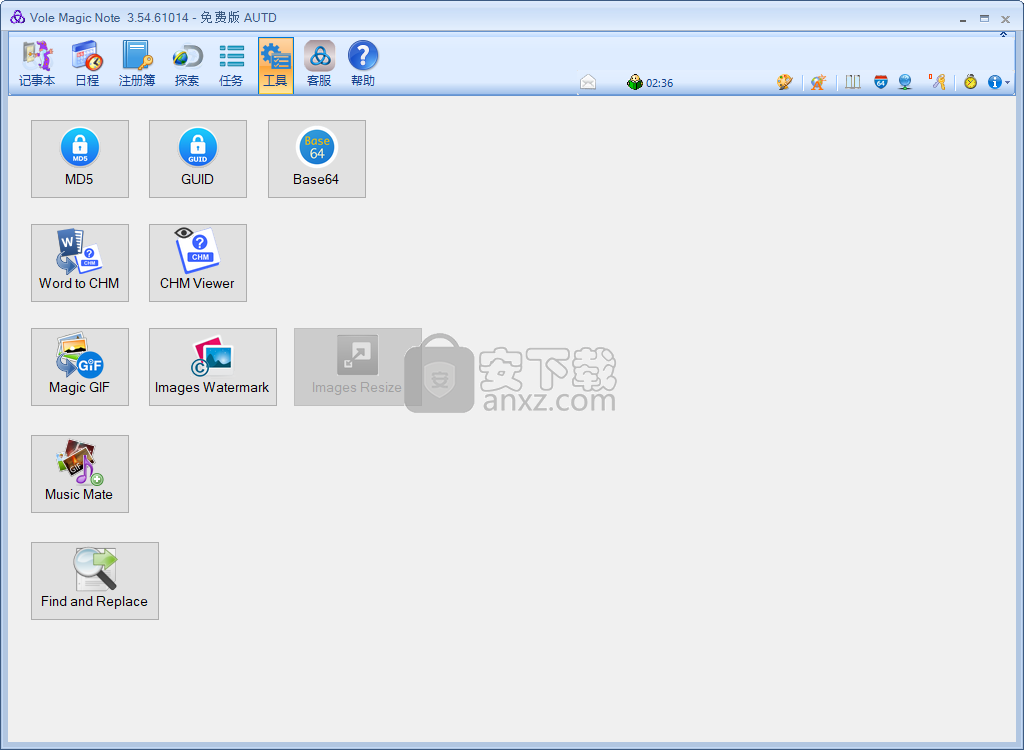Launch the MD5 tool
Screen dimensions: 1024x750
pyautogui.click(x=80, y=159)
